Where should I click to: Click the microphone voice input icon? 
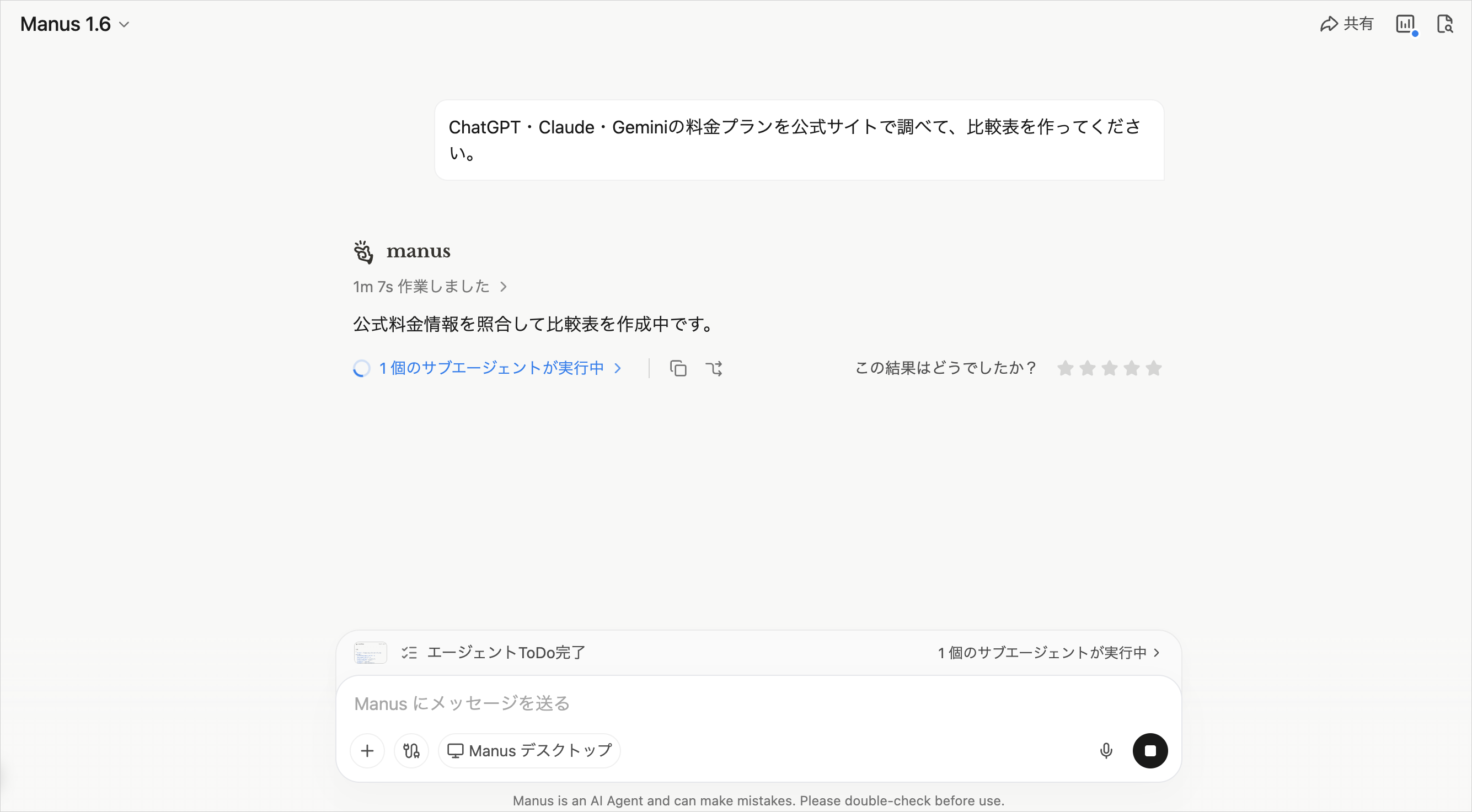[1106, 750]
